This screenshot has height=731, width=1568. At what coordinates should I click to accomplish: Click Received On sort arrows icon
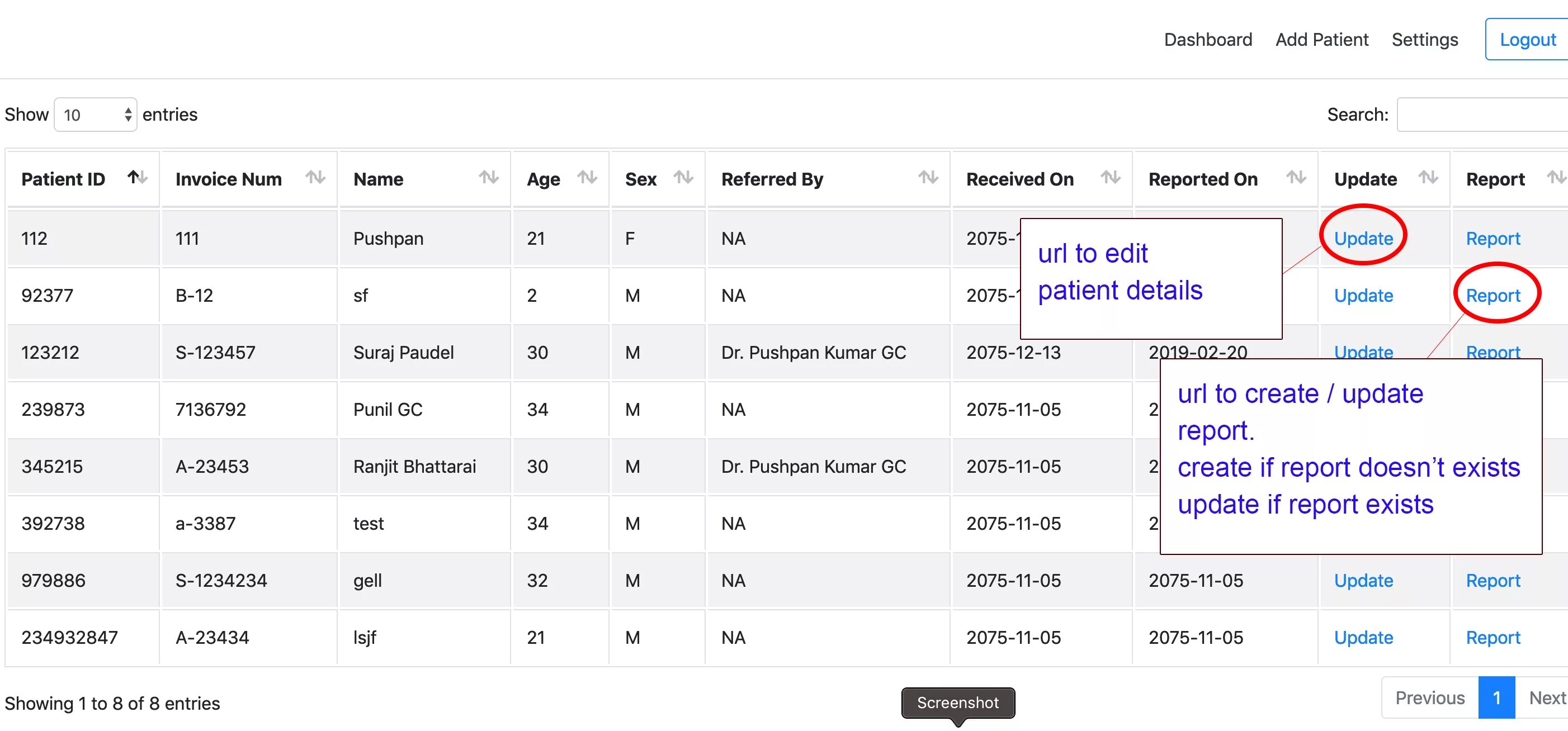1110,178
